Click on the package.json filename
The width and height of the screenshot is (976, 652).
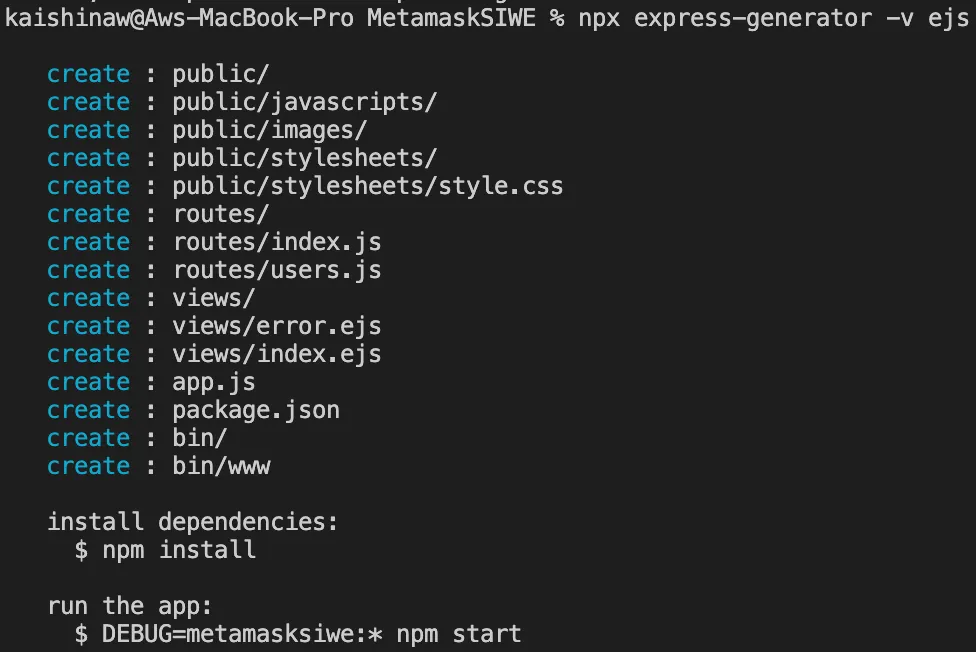256,410
